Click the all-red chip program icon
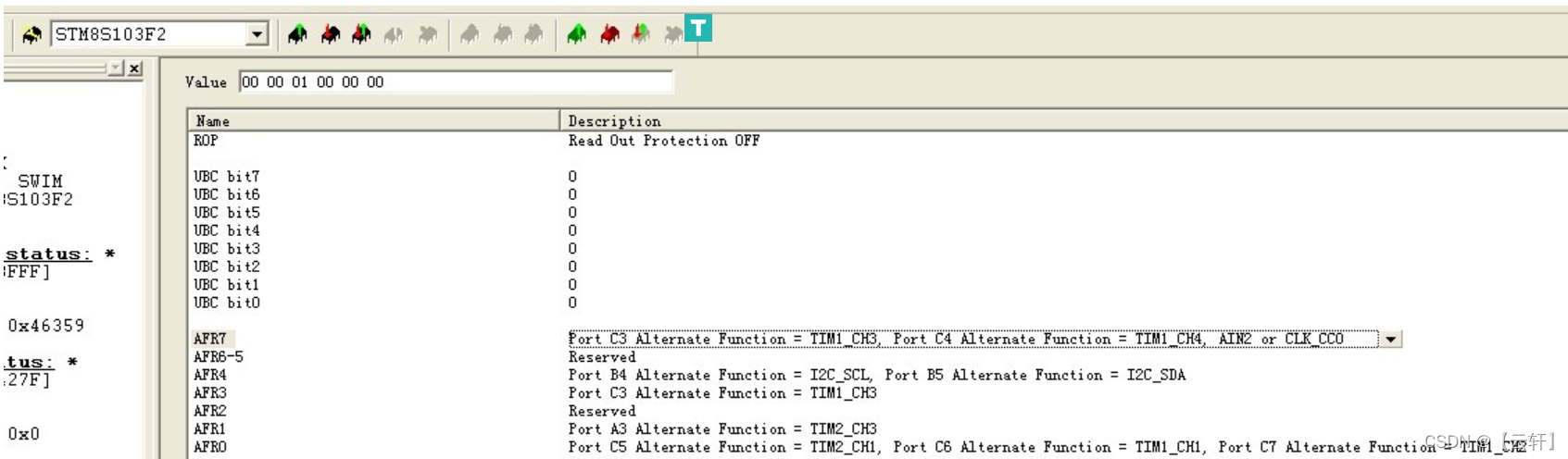Image resolution: width=1568 pixels, height=459 pixels. pos(609,35)
